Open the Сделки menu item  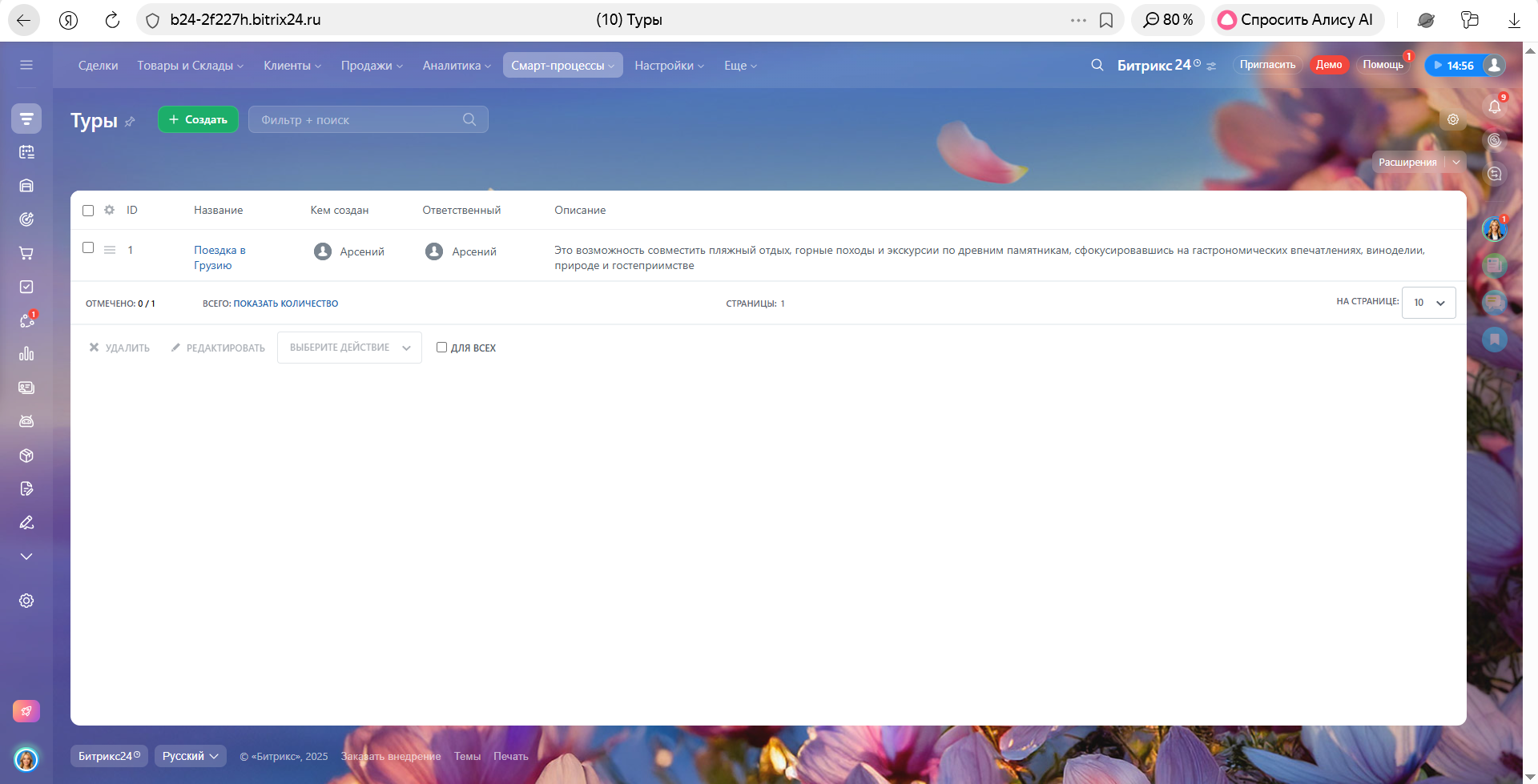point(99,66)
